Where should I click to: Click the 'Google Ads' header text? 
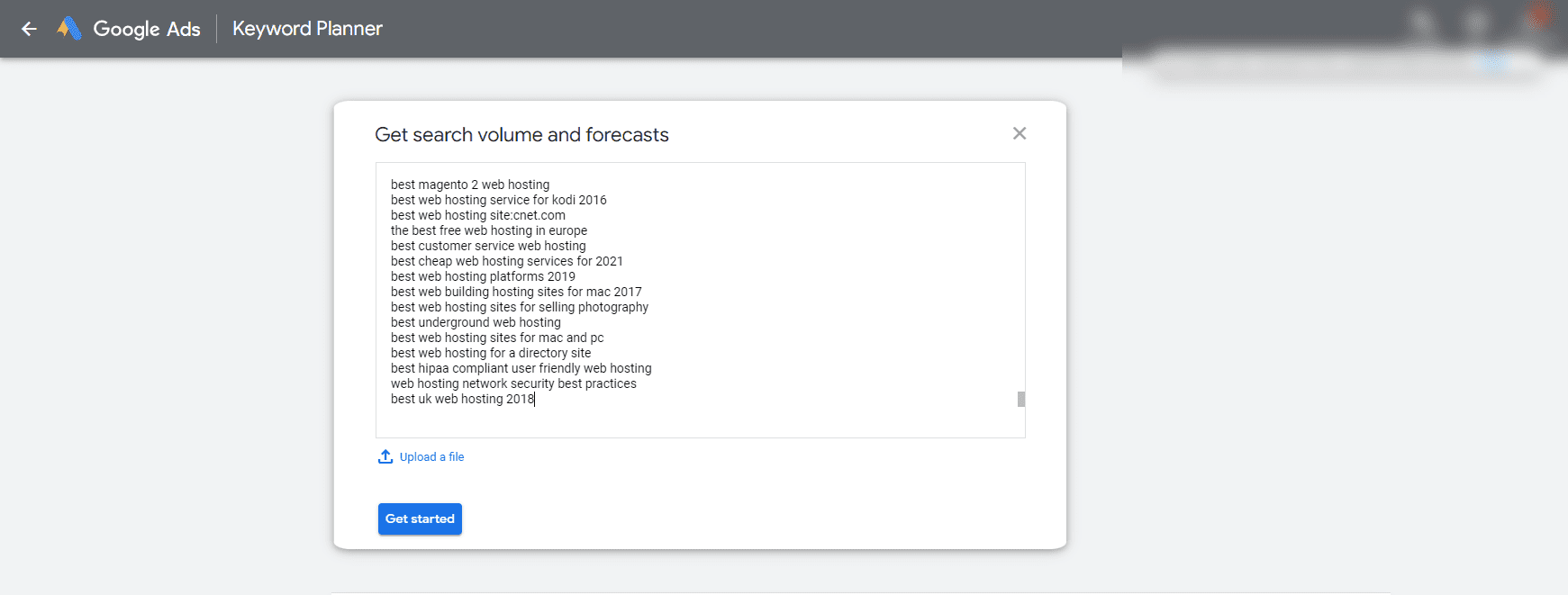(147, 29)
